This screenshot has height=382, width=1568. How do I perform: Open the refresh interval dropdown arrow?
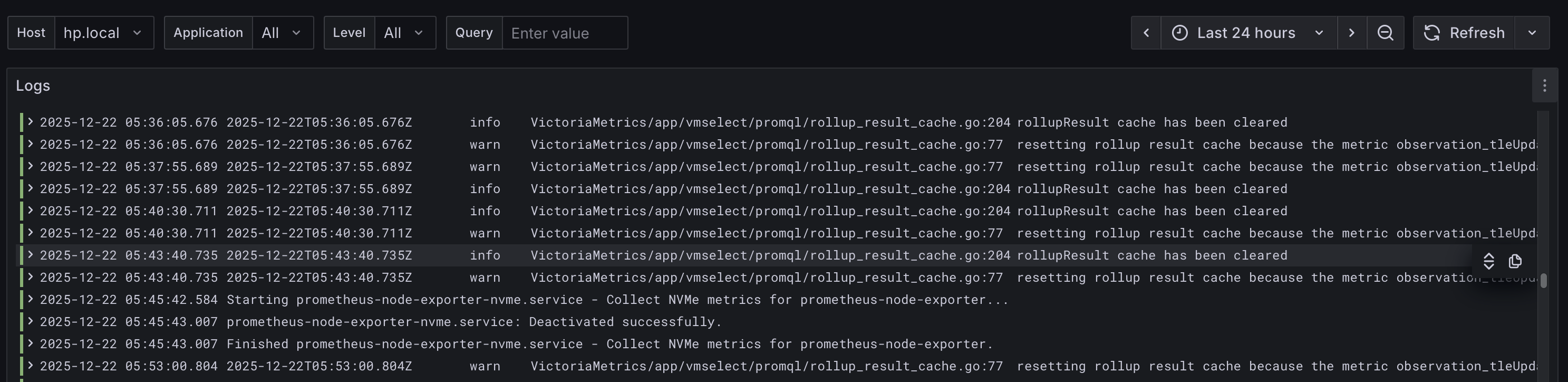1532,33
